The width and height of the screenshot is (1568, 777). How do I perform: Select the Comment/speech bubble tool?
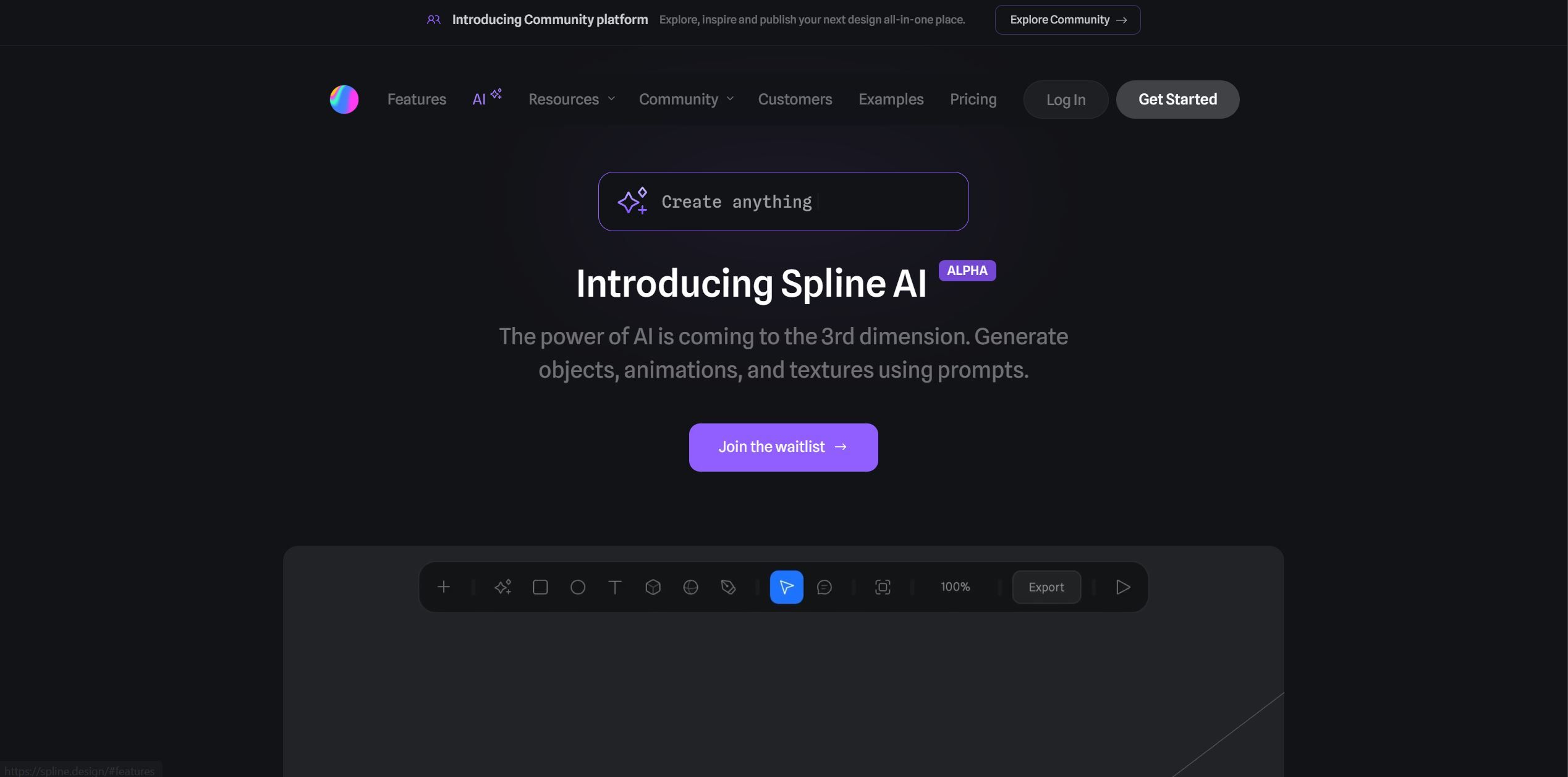click(x=824, y=586)
